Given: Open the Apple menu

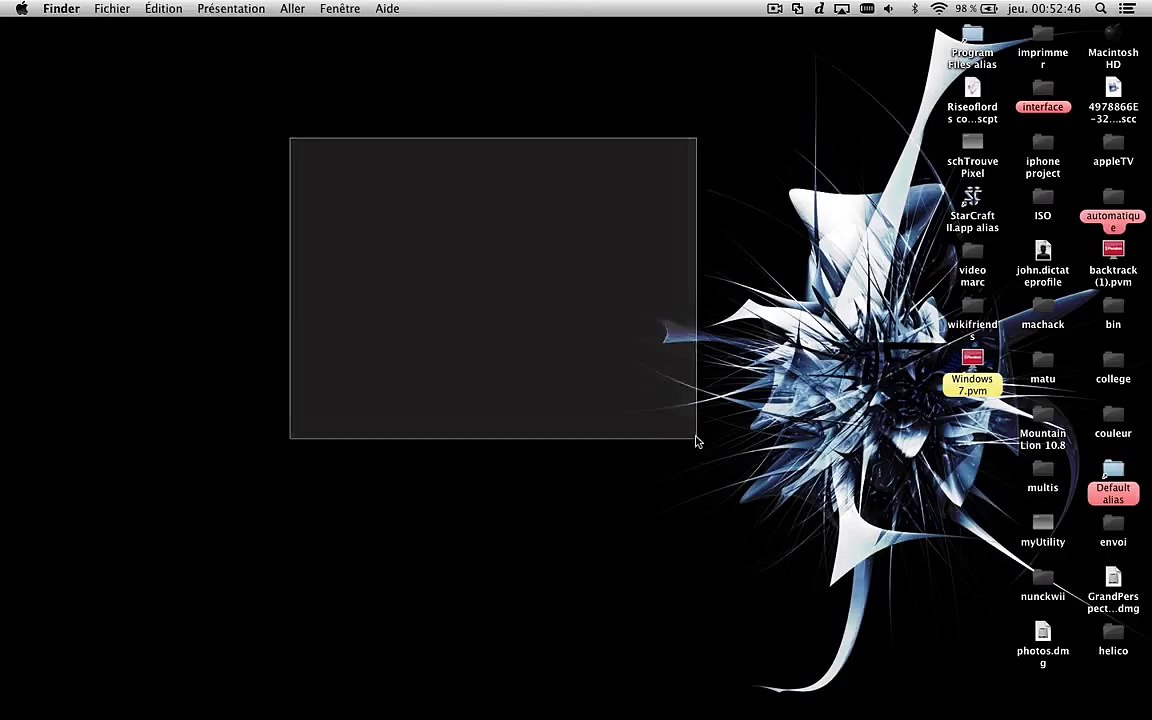Looking at the screenshot, I should coord(22,9).
